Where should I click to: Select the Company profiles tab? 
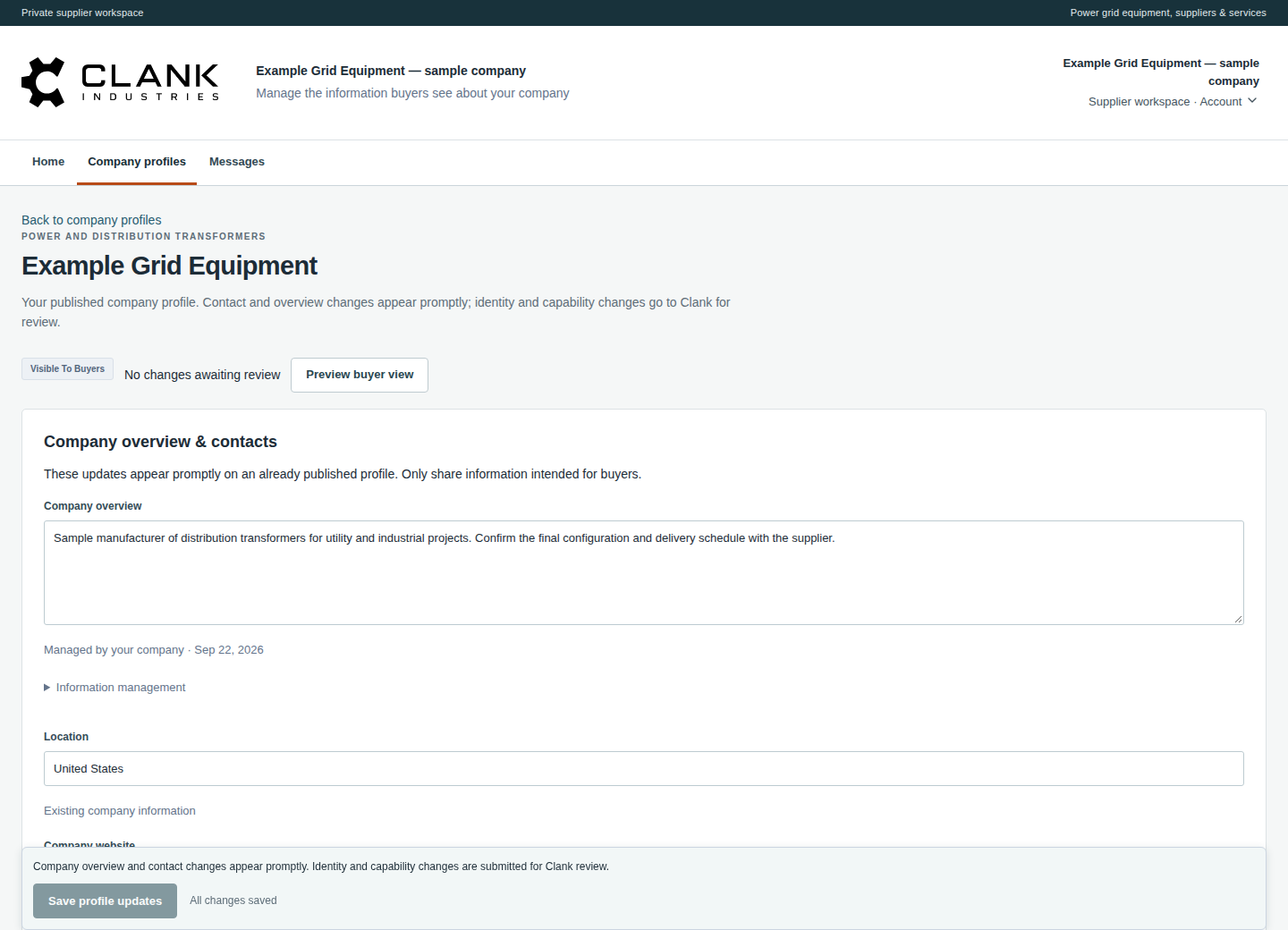[x=137, y=162]
